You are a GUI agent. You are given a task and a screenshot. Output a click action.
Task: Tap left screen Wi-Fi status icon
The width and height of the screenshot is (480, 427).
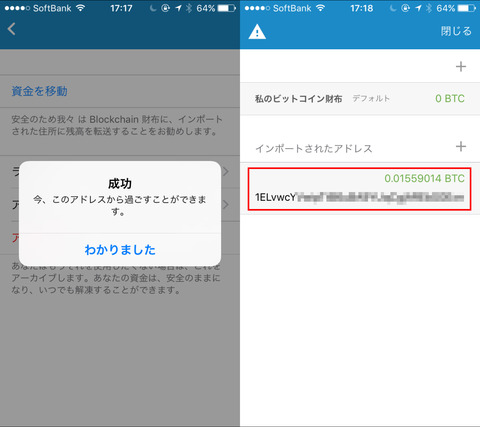click(81, 8)
